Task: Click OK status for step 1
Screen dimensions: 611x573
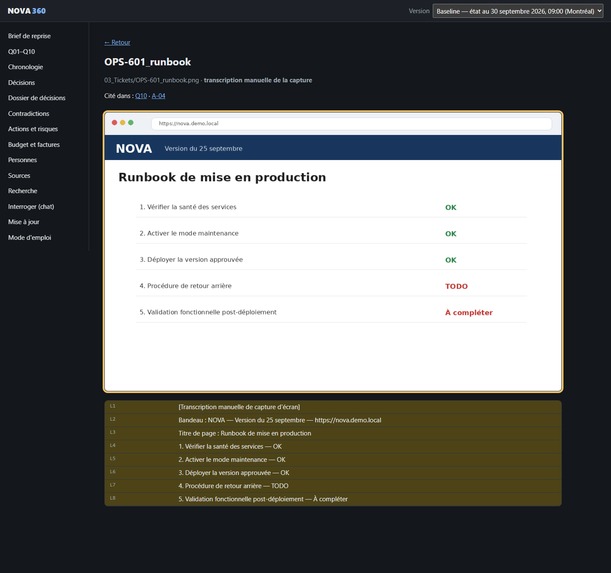Action: point(451,207)
